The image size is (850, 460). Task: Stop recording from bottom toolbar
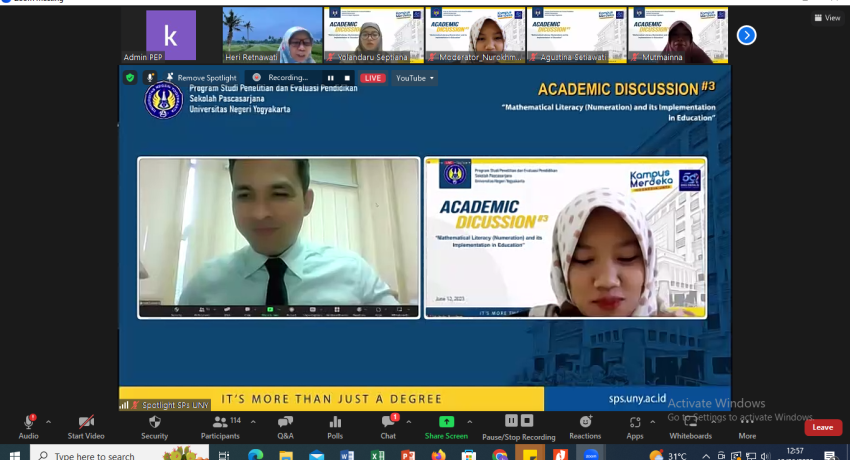pos(527,420)
